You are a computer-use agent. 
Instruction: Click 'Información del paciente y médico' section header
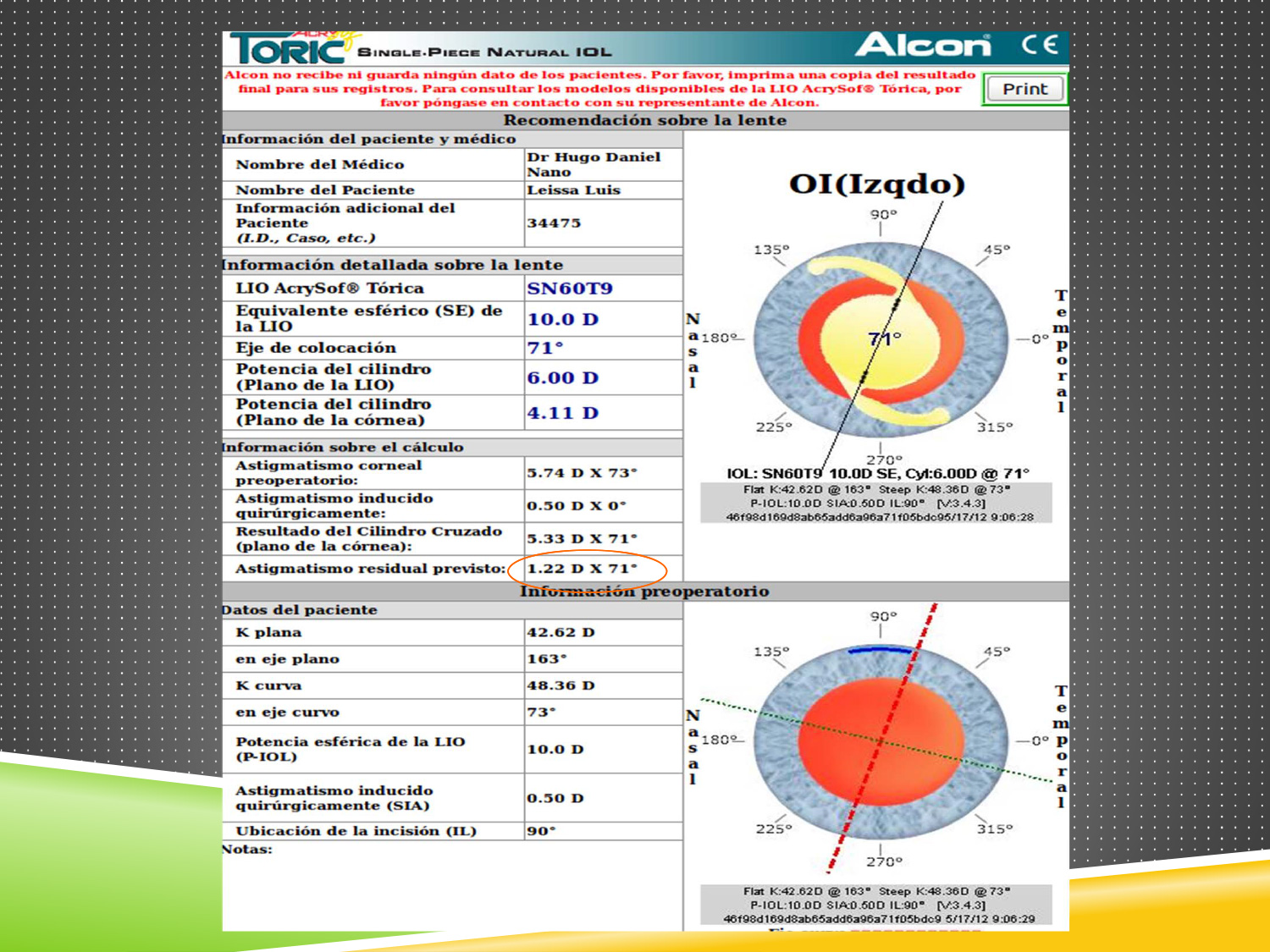point(368,139)
